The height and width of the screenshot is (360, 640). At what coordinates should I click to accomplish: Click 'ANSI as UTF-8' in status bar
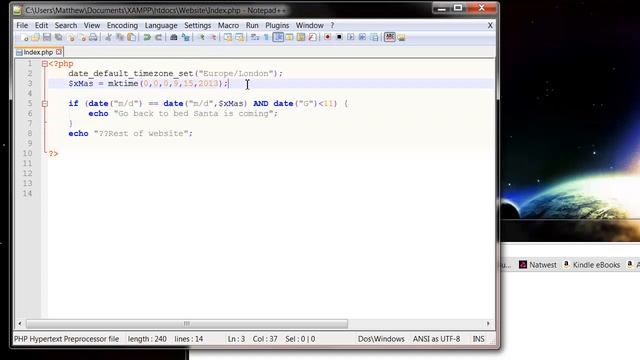[x=436, y=339]
